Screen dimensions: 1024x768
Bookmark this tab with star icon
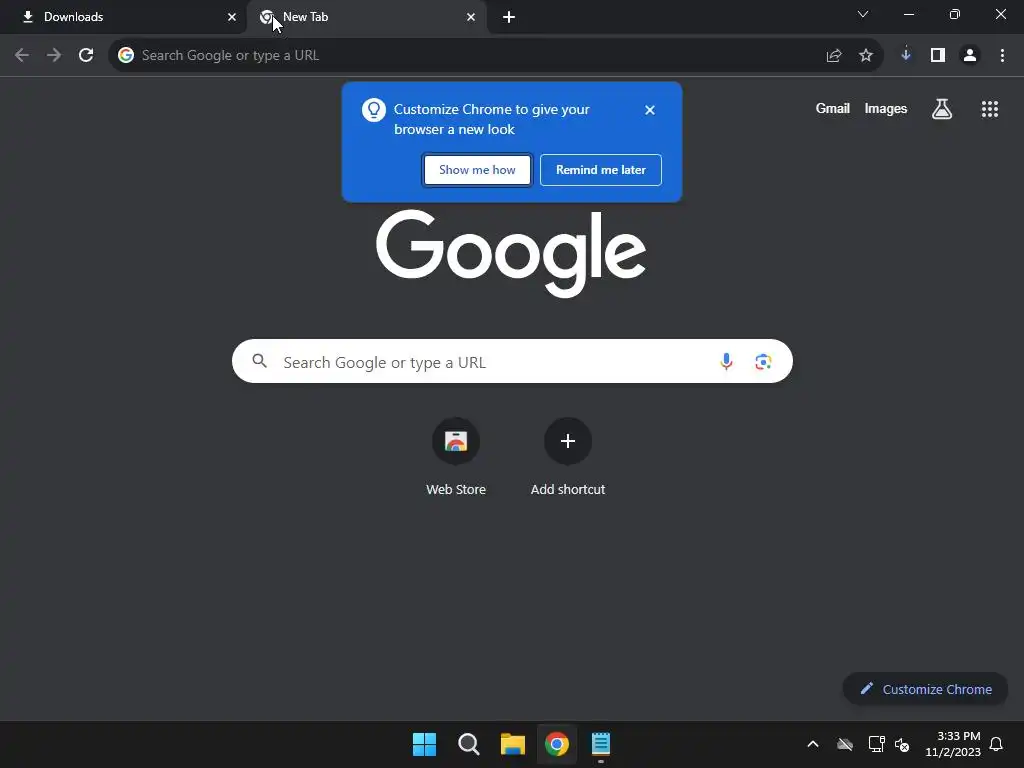click(865, 56)
